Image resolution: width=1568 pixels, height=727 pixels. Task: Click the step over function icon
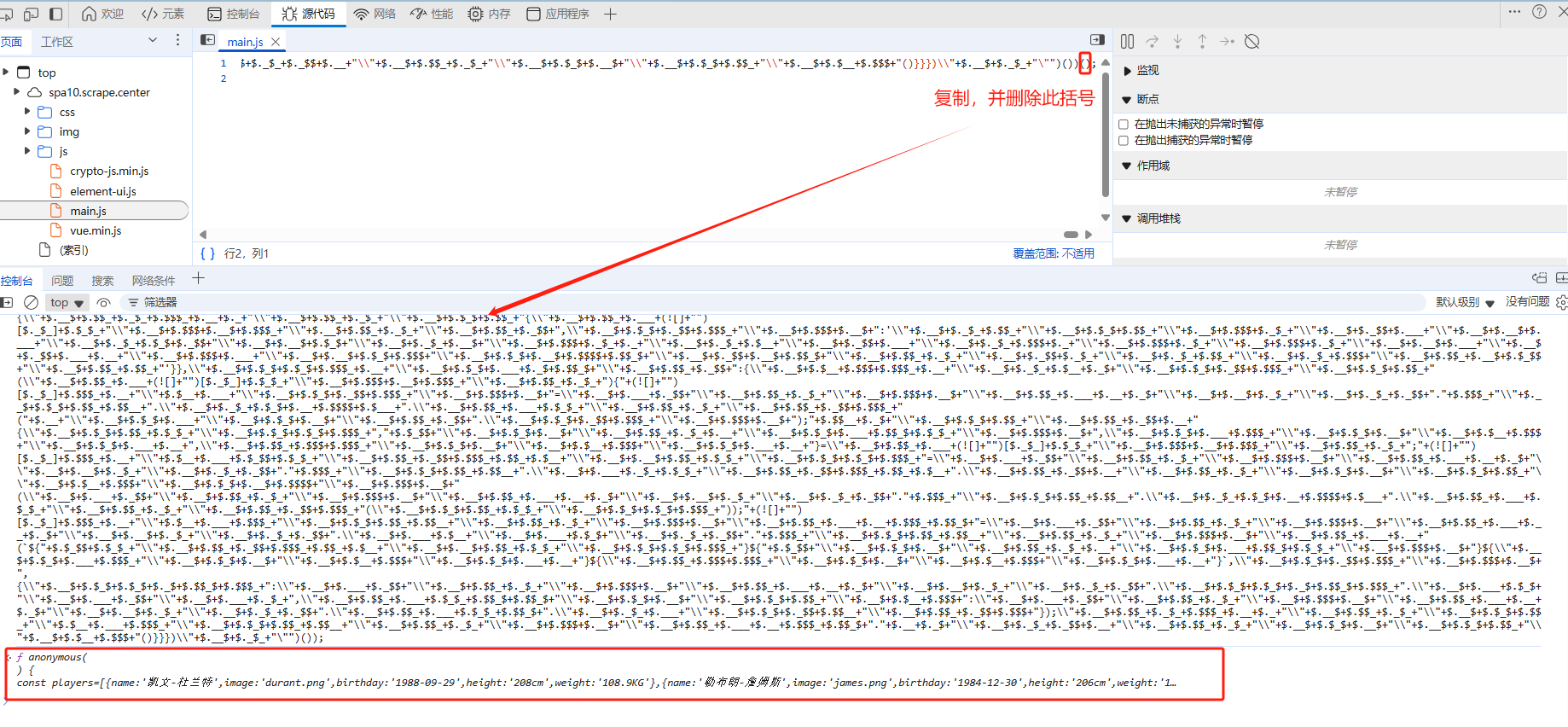click(x=1153, y=42)
